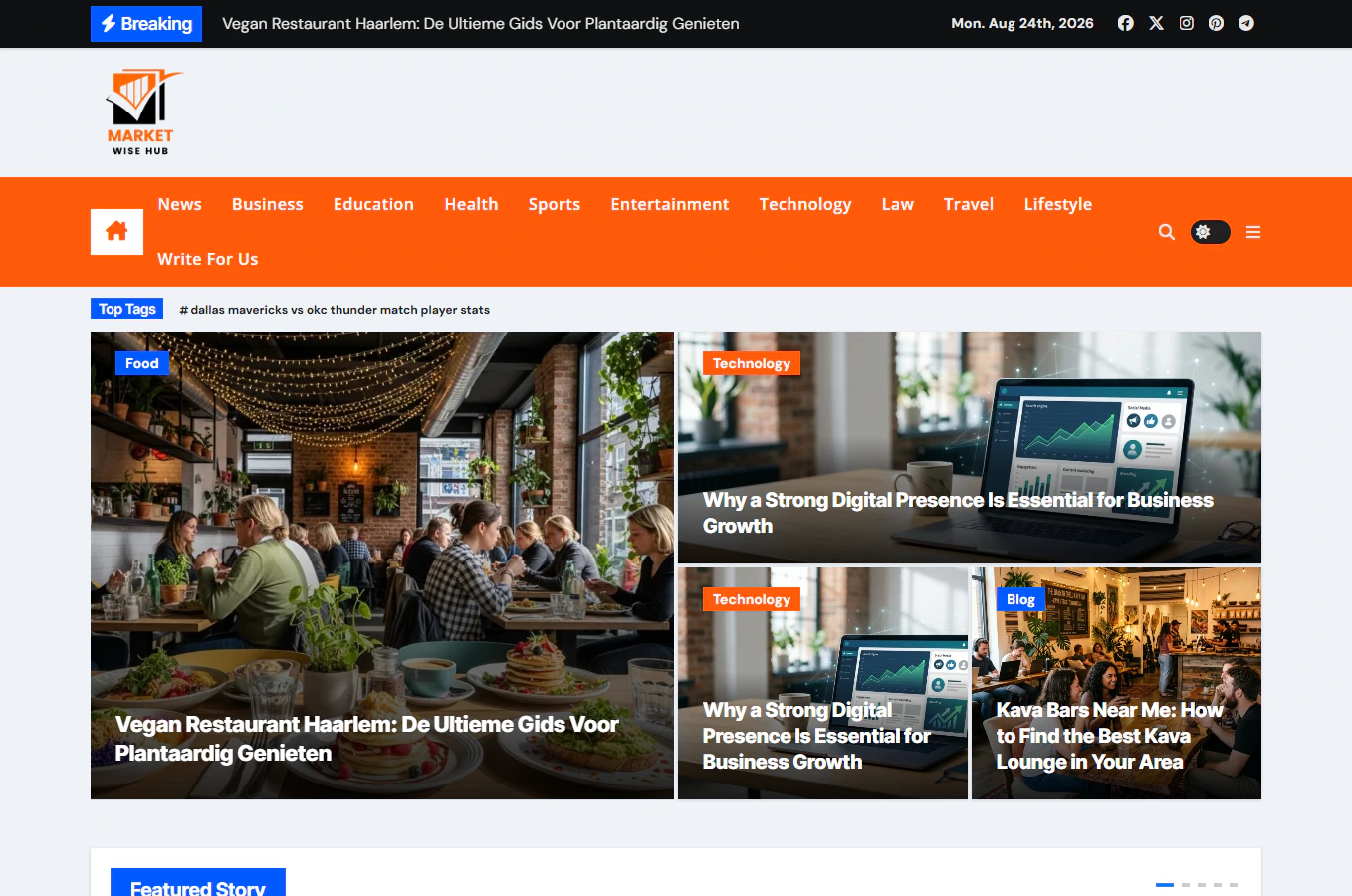The image size is (1352, 896).
Task: Open the dallas mavericks vs okc thunder tag
Action: 335,310
